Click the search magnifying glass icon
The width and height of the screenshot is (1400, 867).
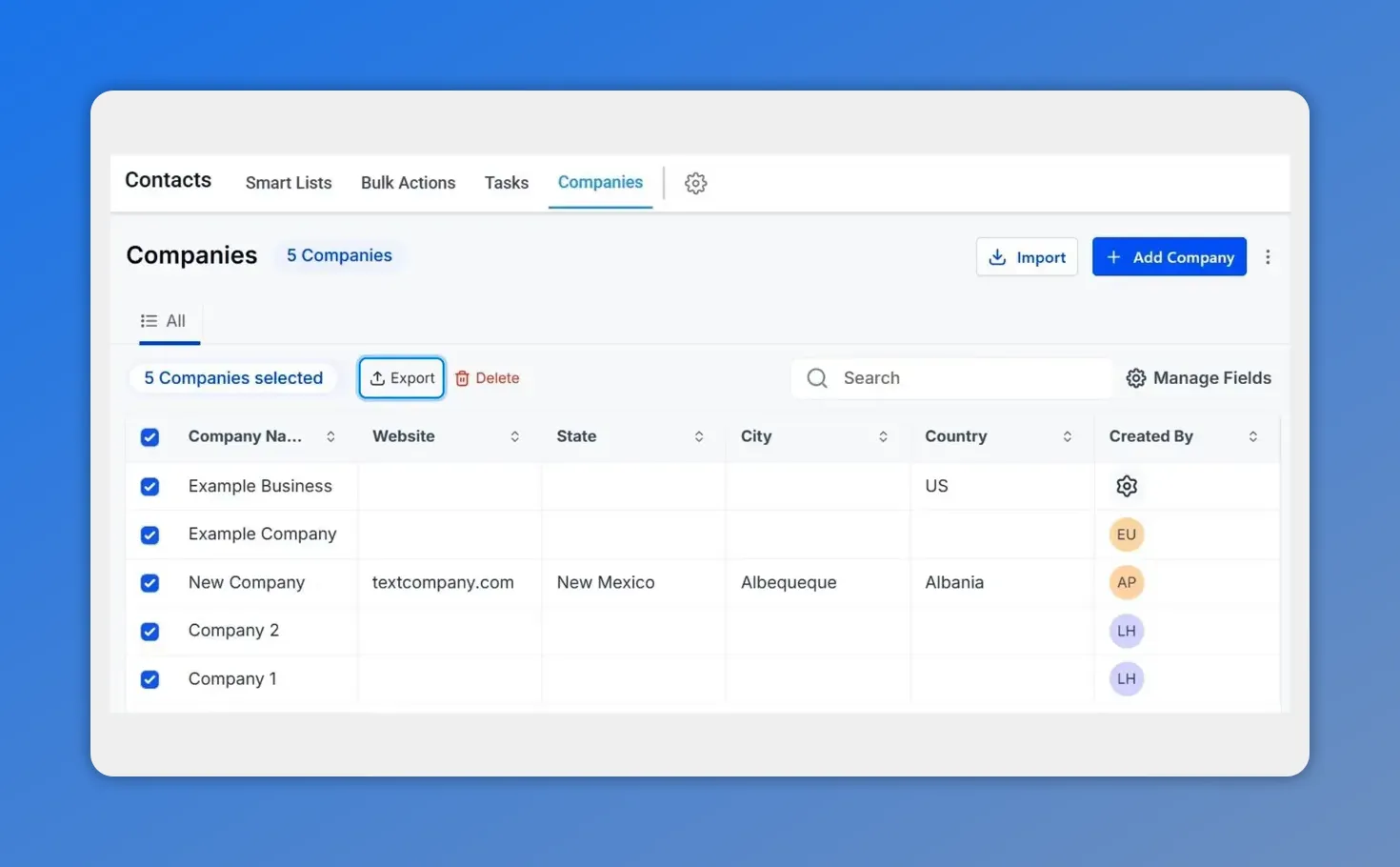click(816, 377)
